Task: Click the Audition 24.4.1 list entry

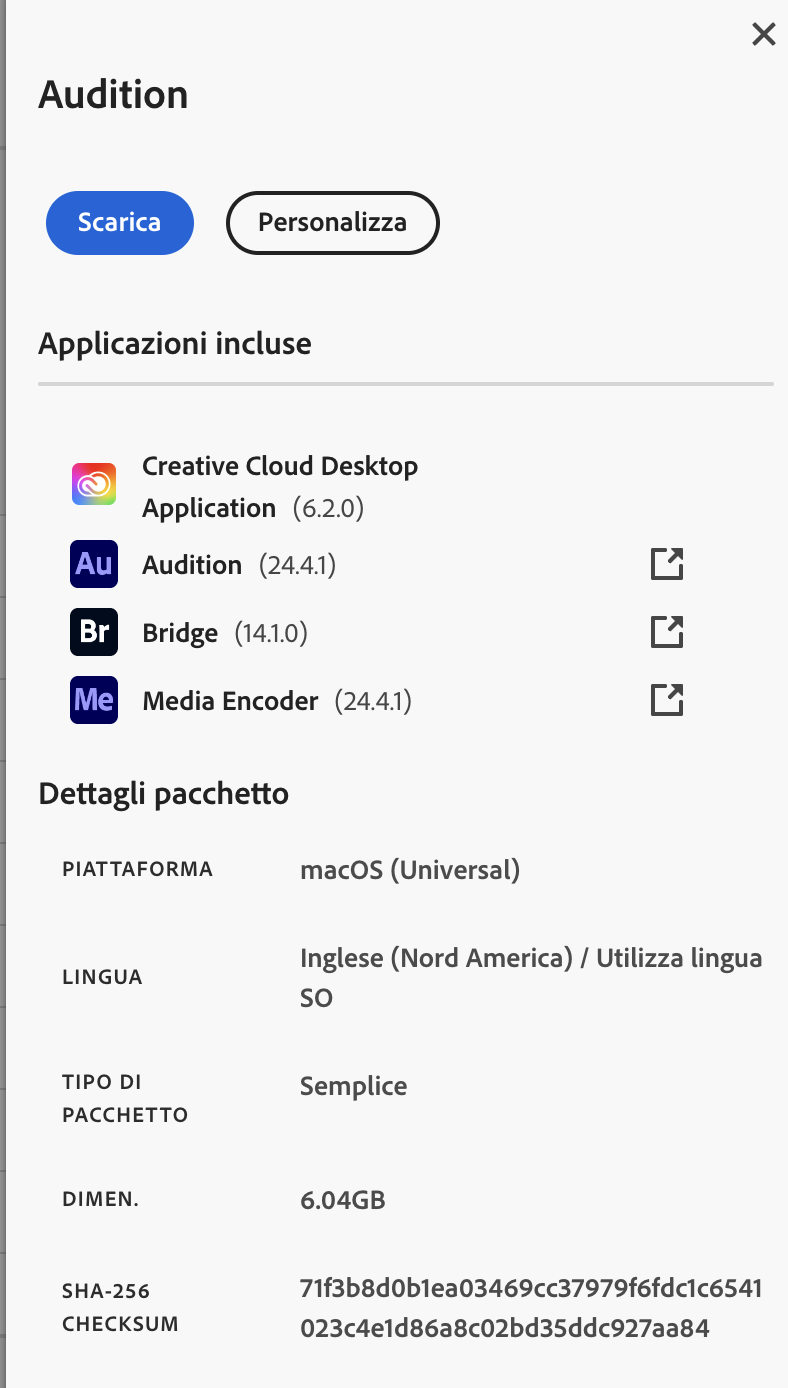Action: (192, 565)
